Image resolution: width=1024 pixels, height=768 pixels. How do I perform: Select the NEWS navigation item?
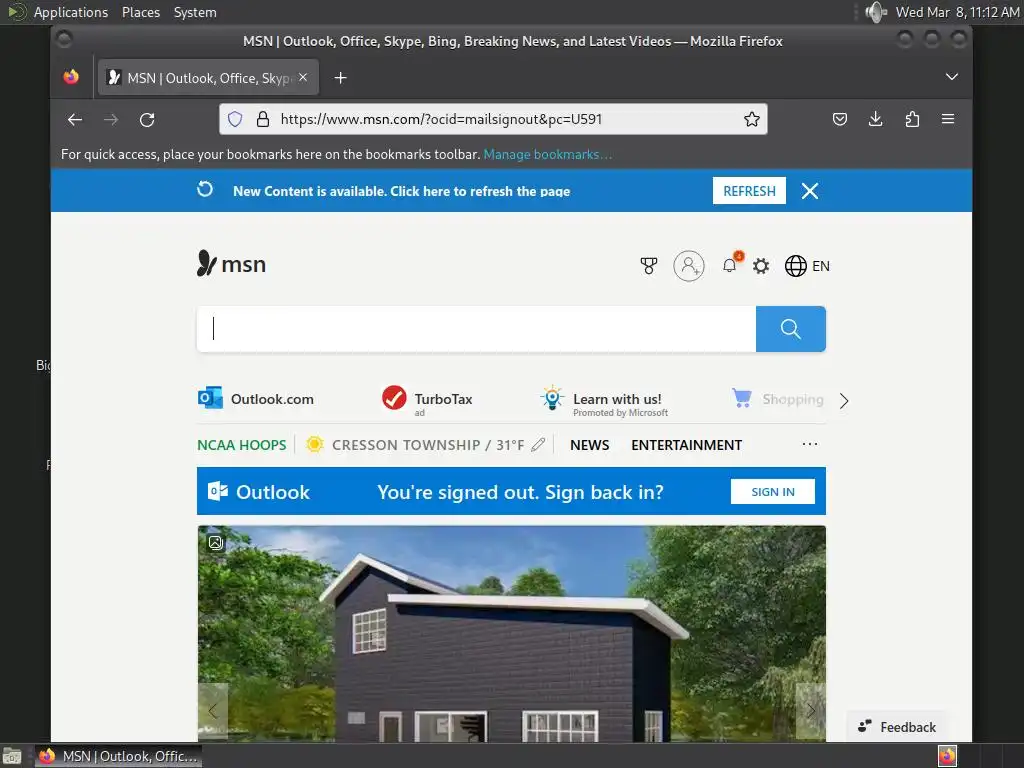[590, 445]
